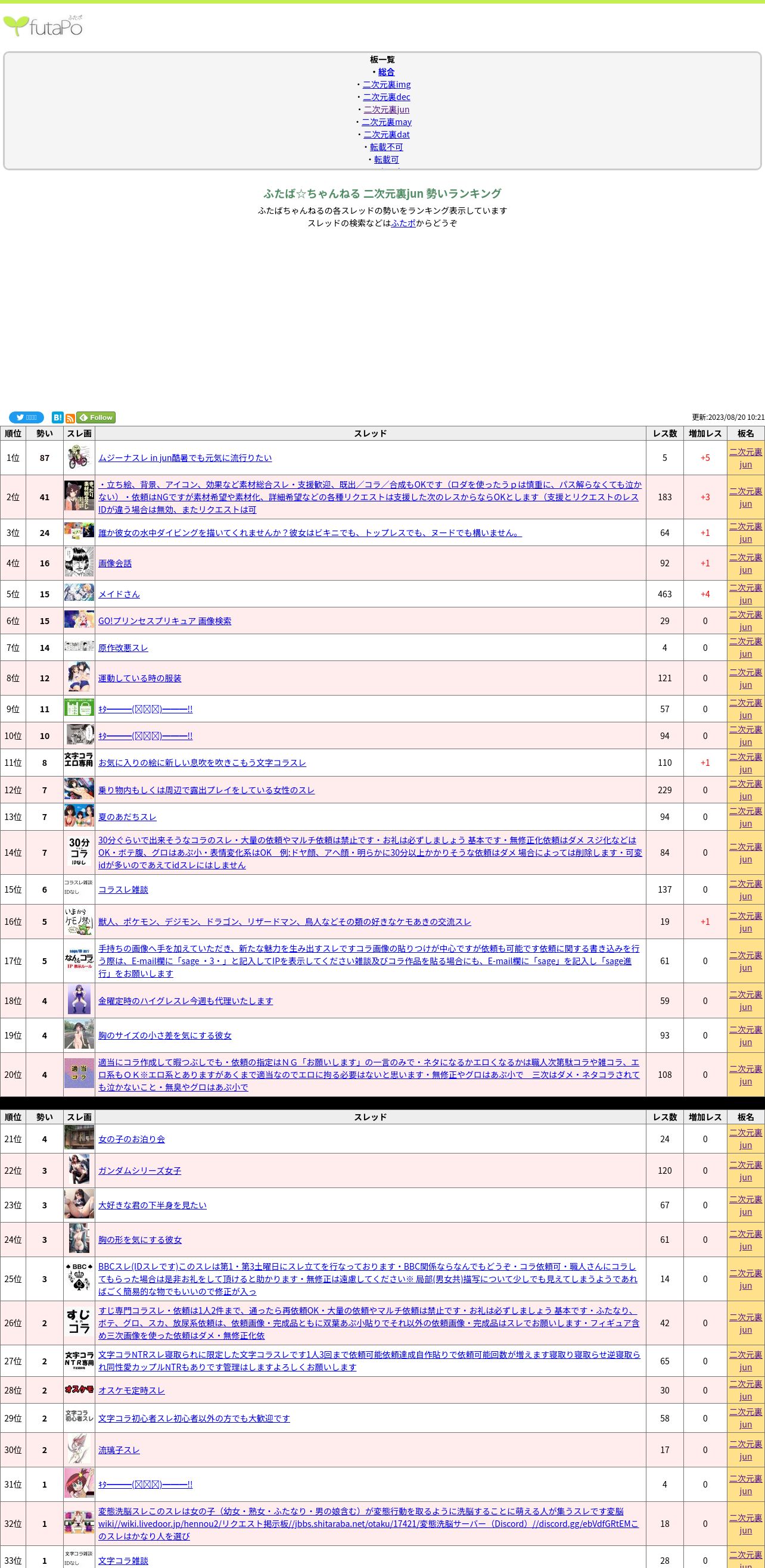Open the 金曜定時のハイグレスレ thread
This screenshot has width=765, height=1568.
click(x=186, y=1000)
